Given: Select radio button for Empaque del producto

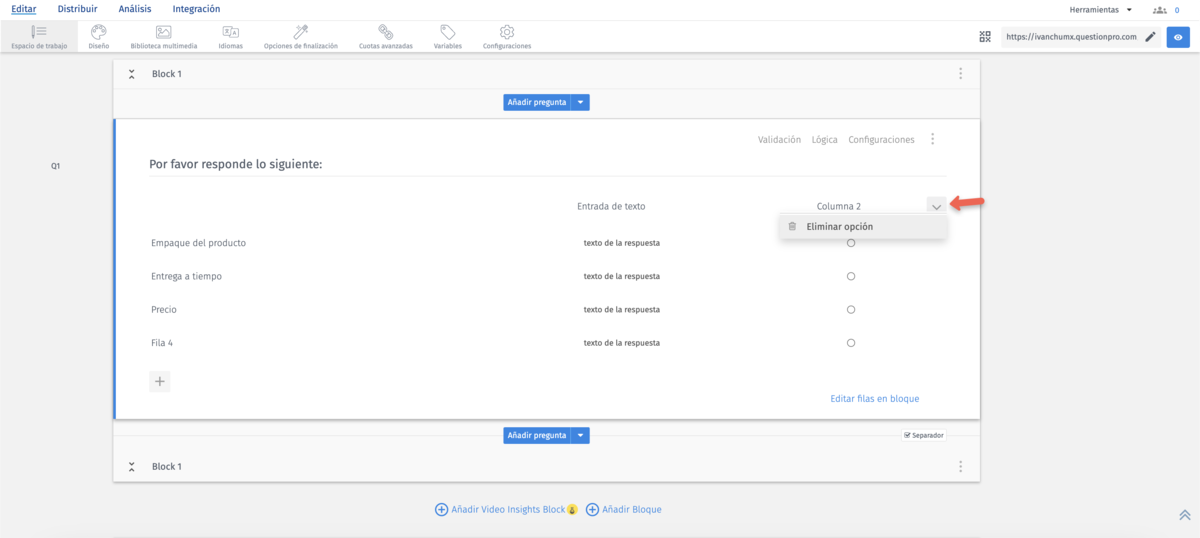Looking at the screenshot, I should tap(851, 243).
